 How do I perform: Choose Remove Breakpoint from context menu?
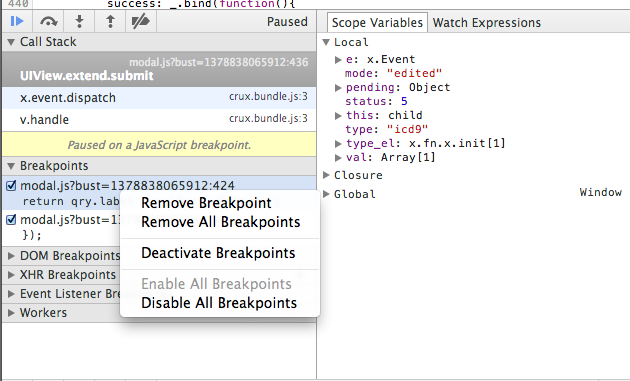point(220,203)
